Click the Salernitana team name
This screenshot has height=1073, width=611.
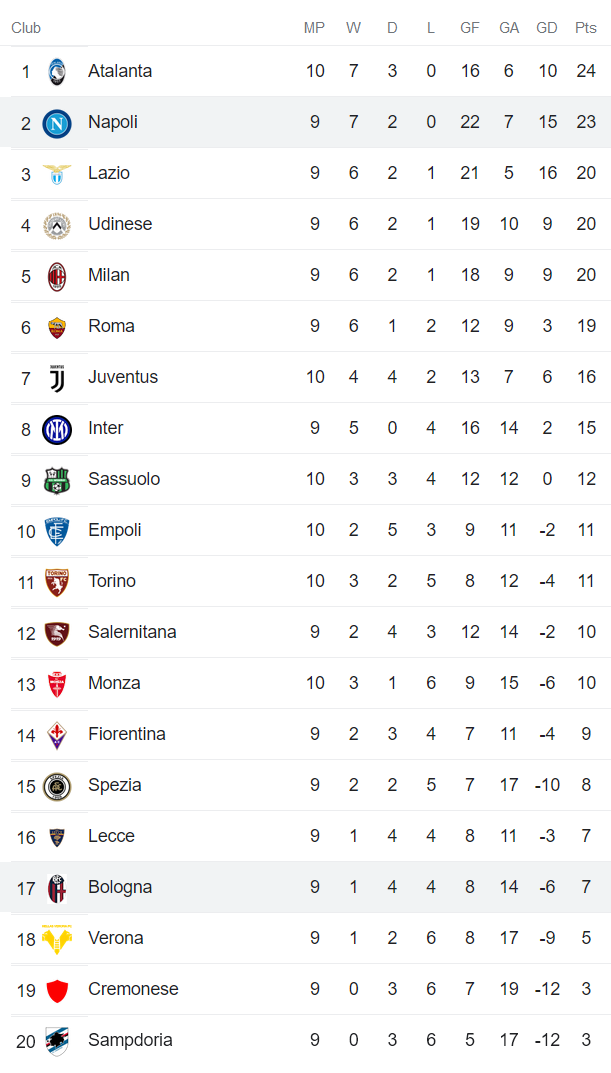tap(132, 632)
